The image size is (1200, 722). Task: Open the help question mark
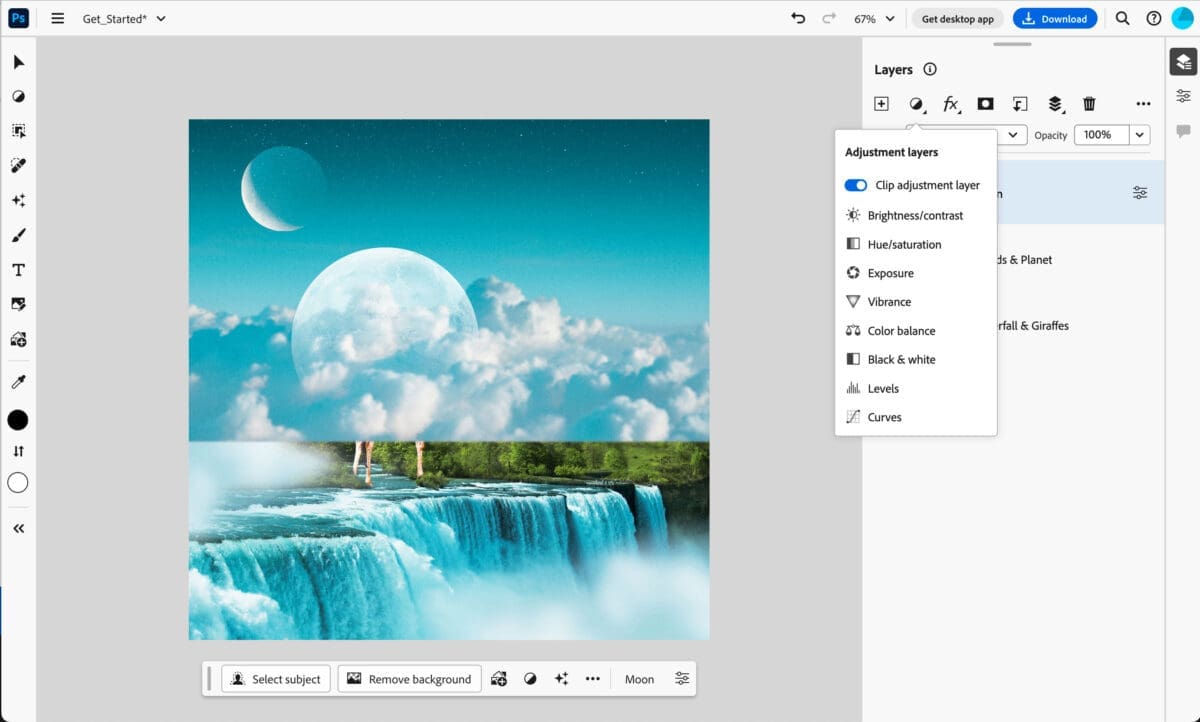(1153, 18)
